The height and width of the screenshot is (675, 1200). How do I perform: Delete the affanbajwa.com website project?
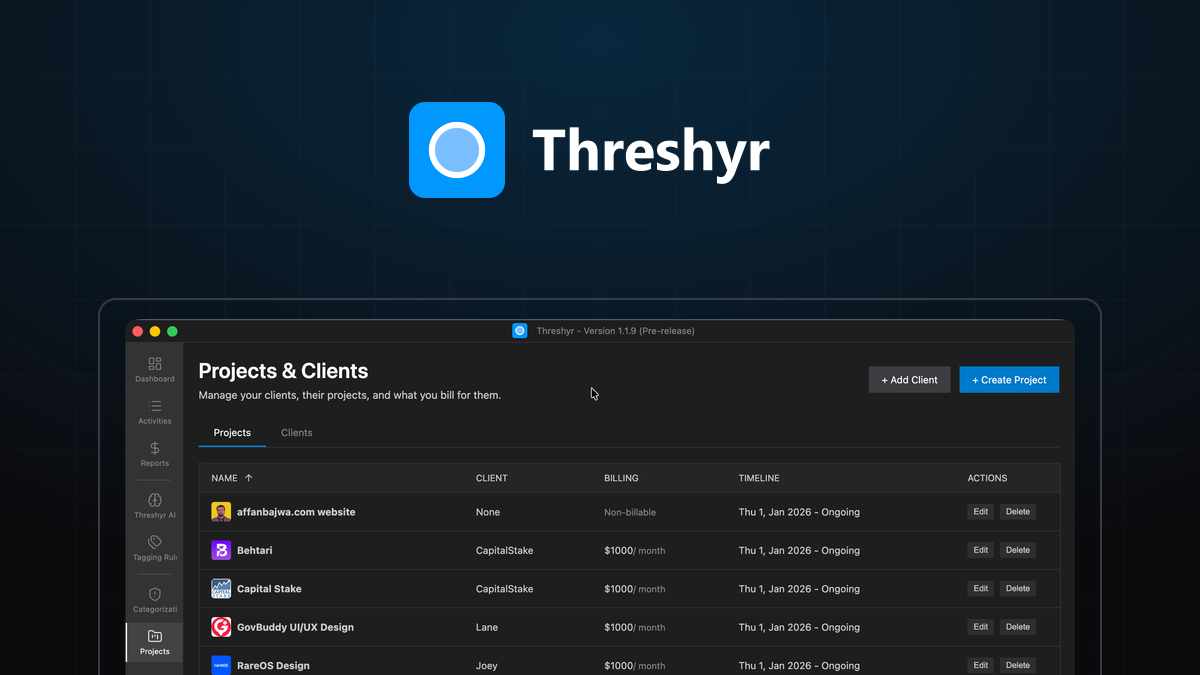tap(1017, 512)
